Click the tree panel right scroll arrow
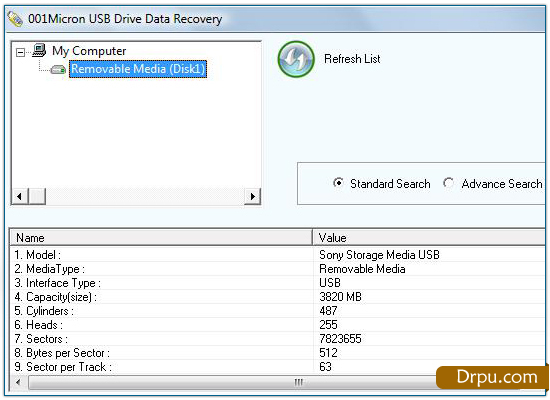 click(x=253, y=196)
